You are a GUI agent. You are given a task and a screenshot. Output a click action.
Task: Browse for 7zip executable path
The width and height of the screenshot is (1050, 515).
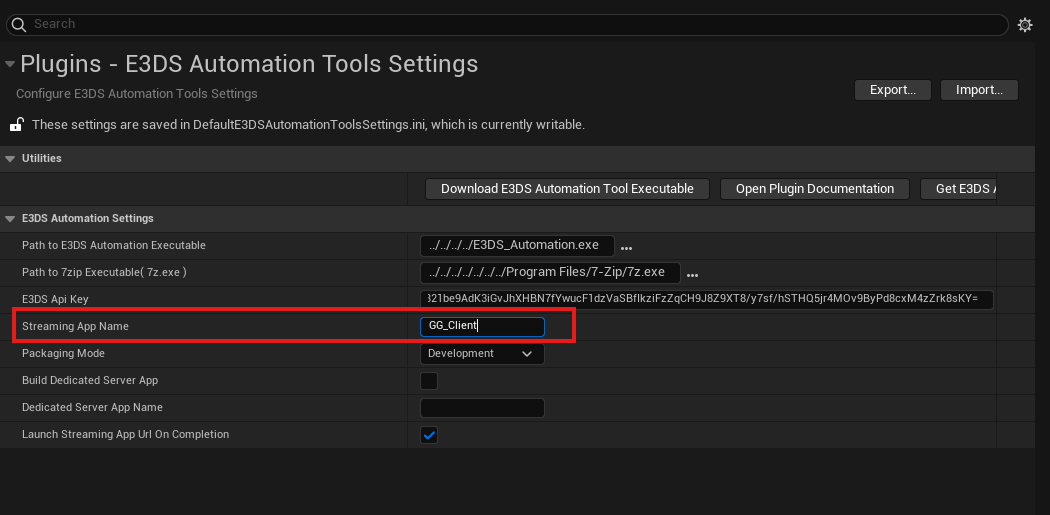coord(692,274)
